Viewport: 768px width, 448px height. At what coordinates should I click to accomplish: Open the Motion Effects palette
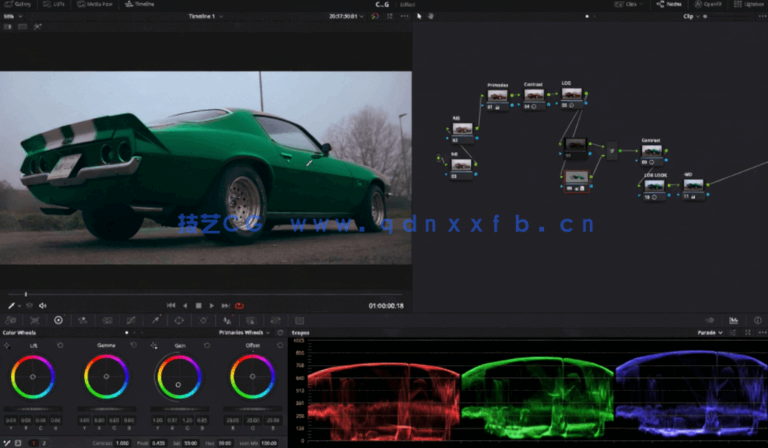coord(107,321)
